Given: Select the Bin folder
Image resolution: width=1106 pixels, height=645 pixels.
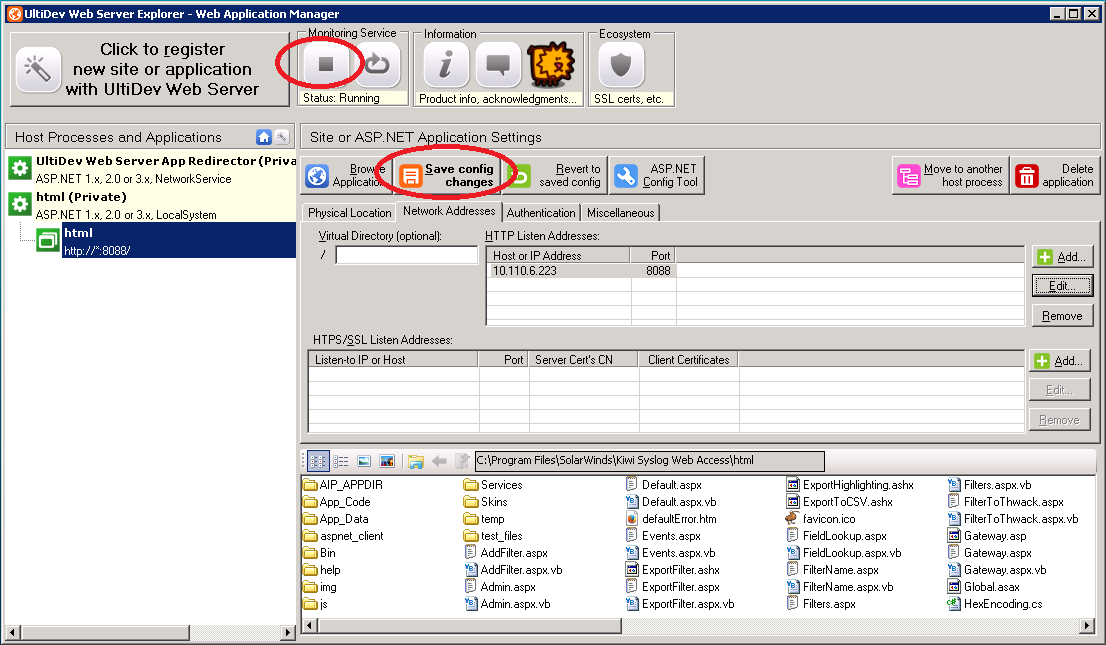Looking at the screenshot, I should [x=320, y=553].
